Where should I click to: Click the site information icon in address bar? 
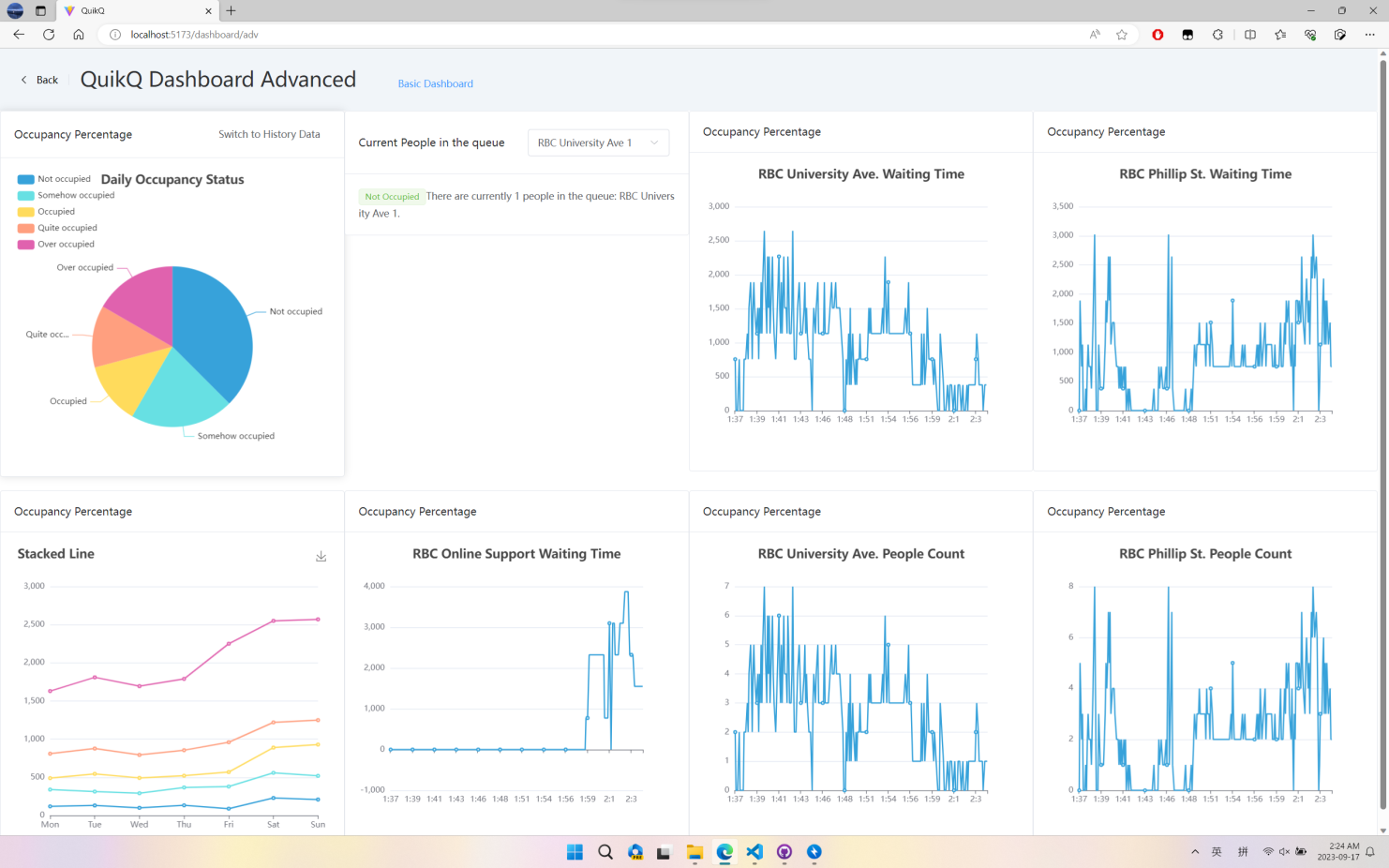click(x=115, y=35)
